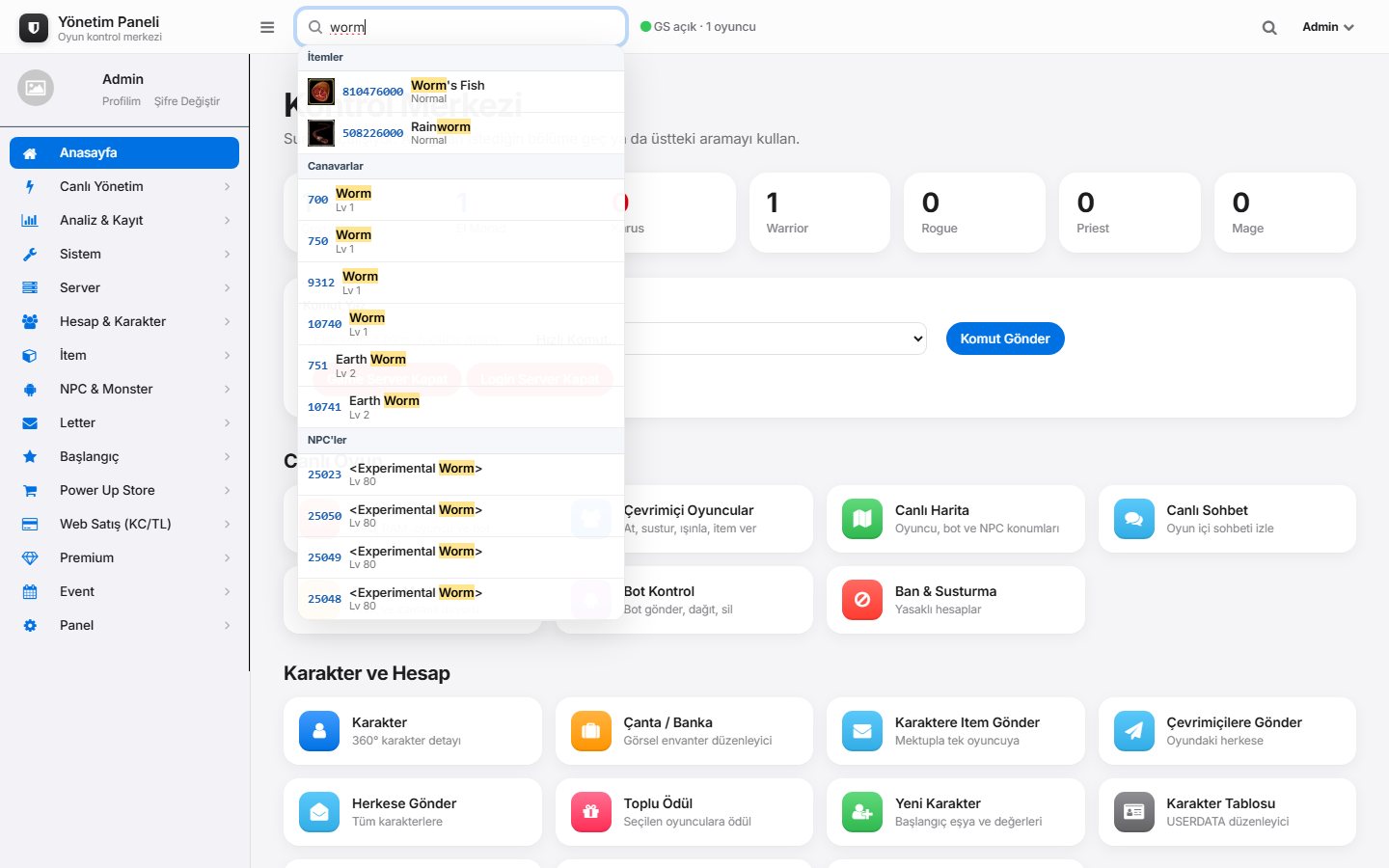Image resolution: width=1389 pixels, height=868 pixels.
Task: Select monster result 751 Earth Worm
Action: tap(461, 366)
